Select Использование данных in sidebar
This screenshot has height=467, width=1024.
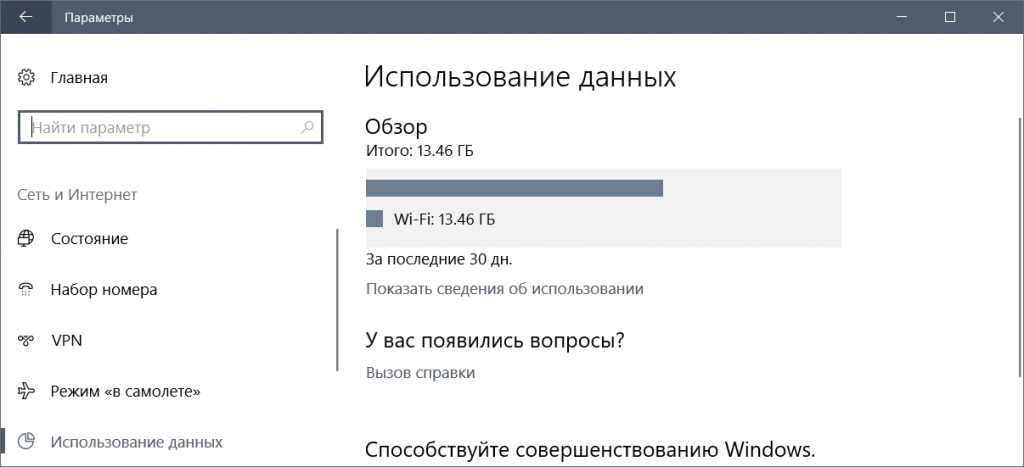click(x=136, y=441)
